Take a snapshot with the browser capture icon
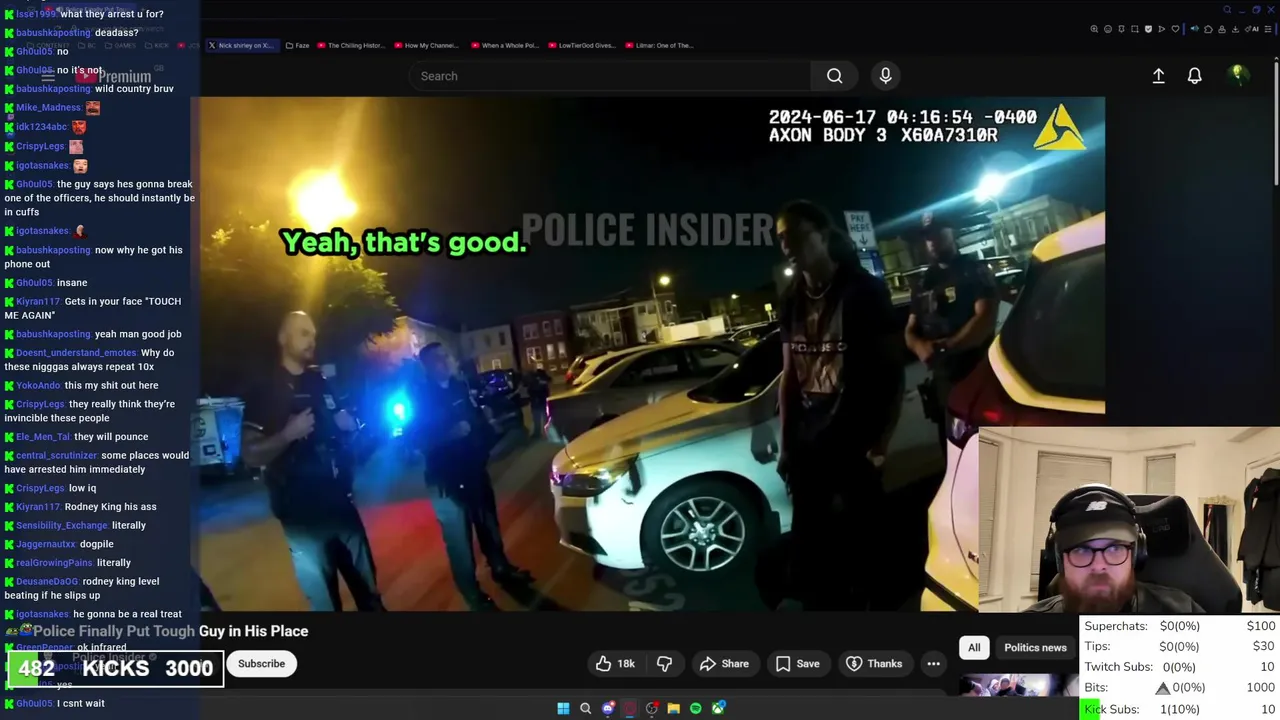 coord(1135,29)
